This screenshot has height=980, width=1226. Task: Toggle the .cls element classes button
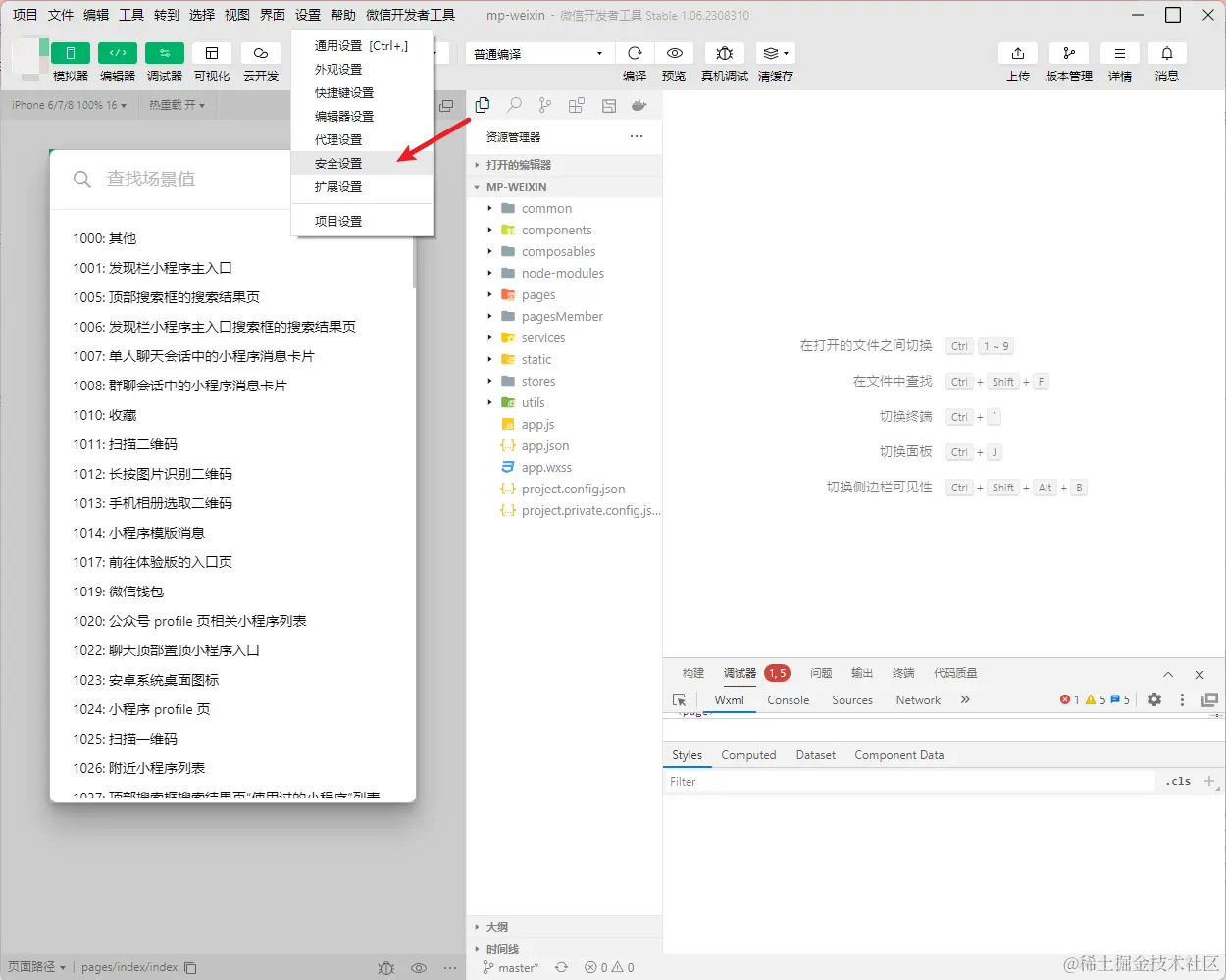pyautogui.click(x=1180, y=782)
